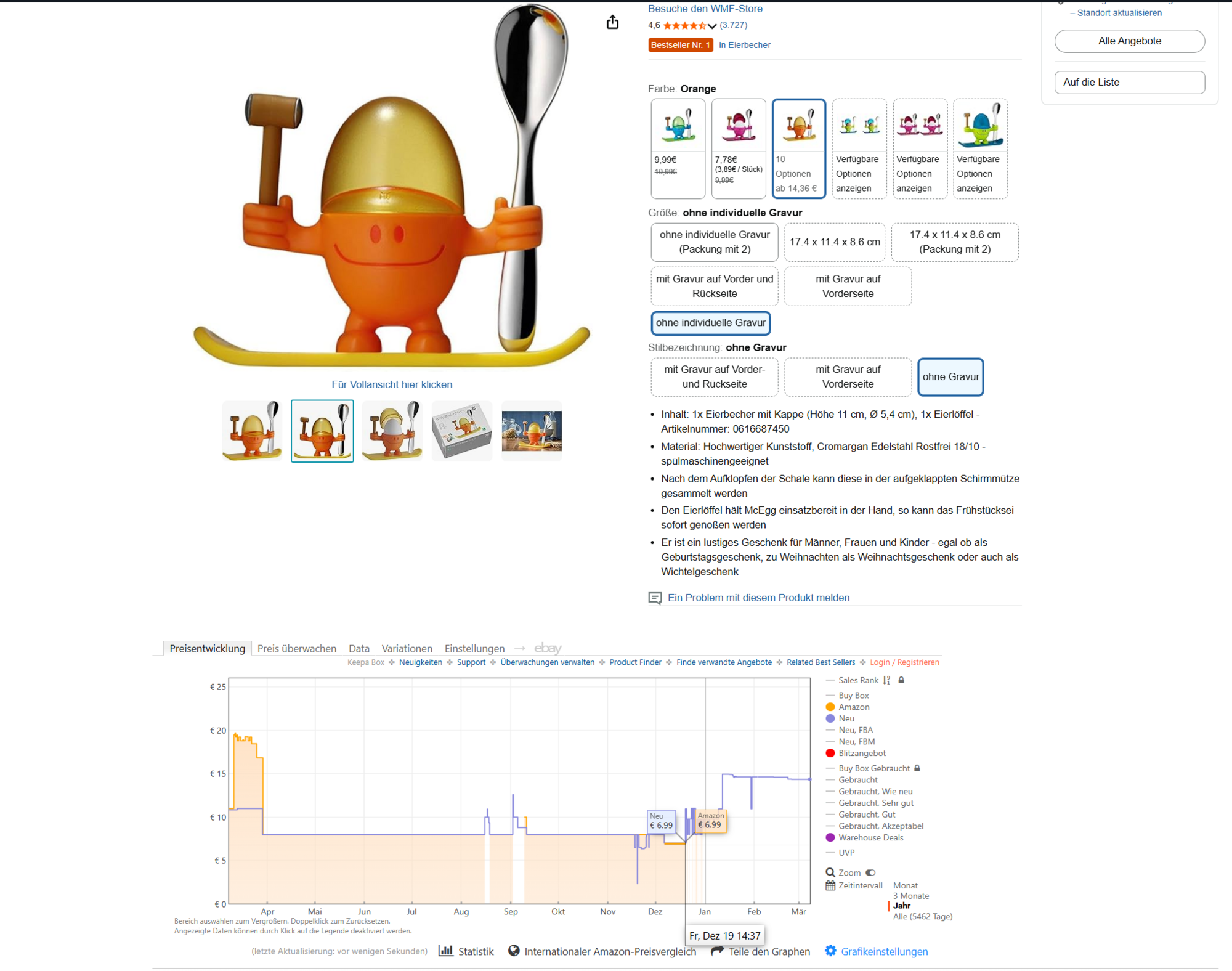Viewport: 1232px width, 971px height.
Task: Open the Besuche den WMF-Store link
Action: pos(705,9)
